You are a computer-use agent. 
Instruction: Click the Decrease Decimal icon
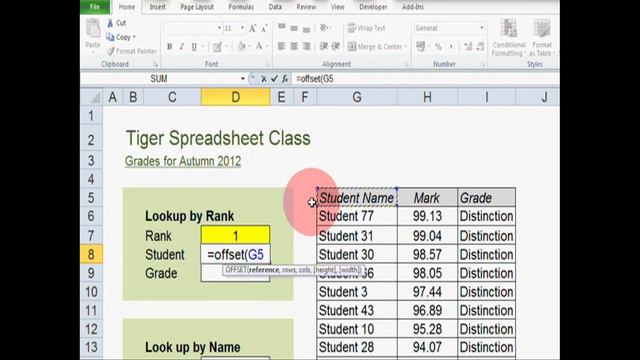pyautogui.click(x=480, y=47)
